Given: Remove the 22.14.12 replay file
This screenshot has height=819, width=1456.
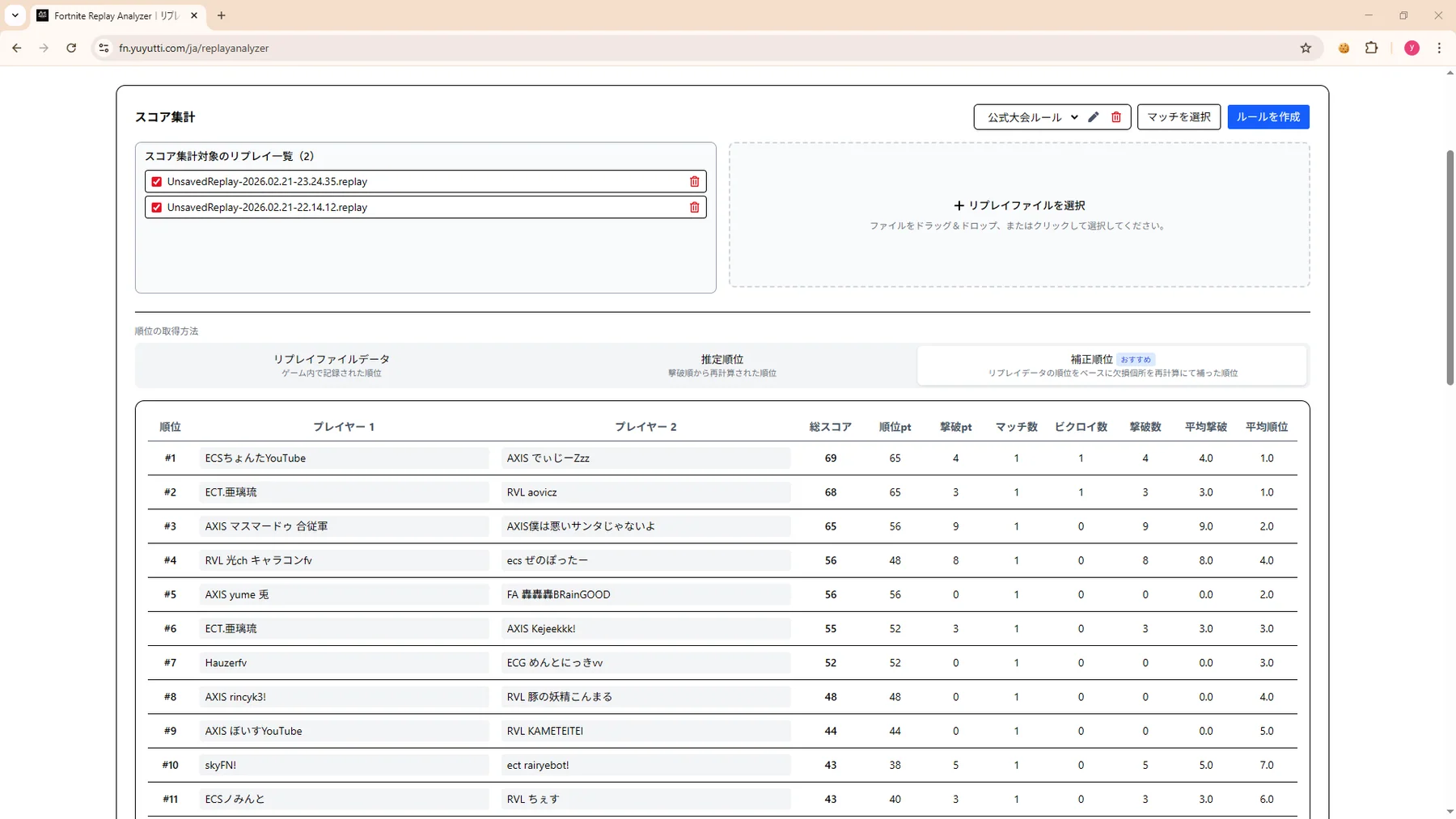Looking at the screenshot, I should click(x=694, y=208).
